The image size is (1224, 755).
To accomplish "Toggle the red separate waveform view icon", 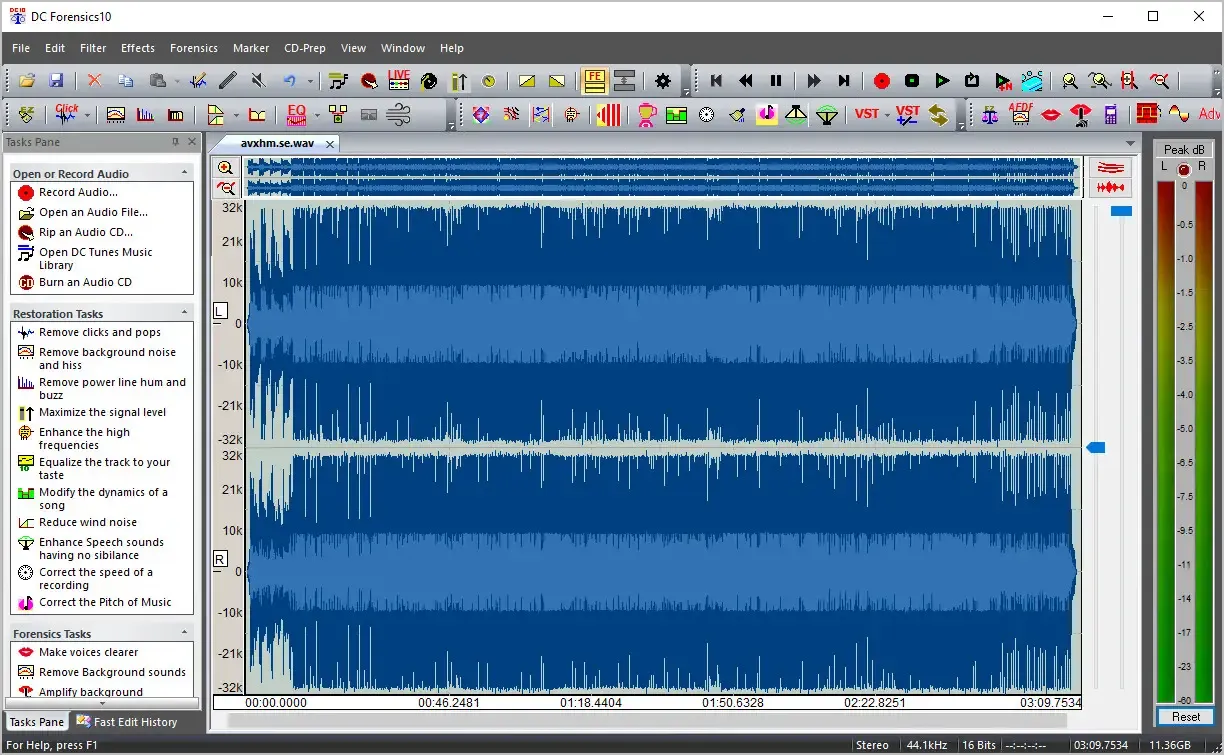I will (x=1112, y=187).
